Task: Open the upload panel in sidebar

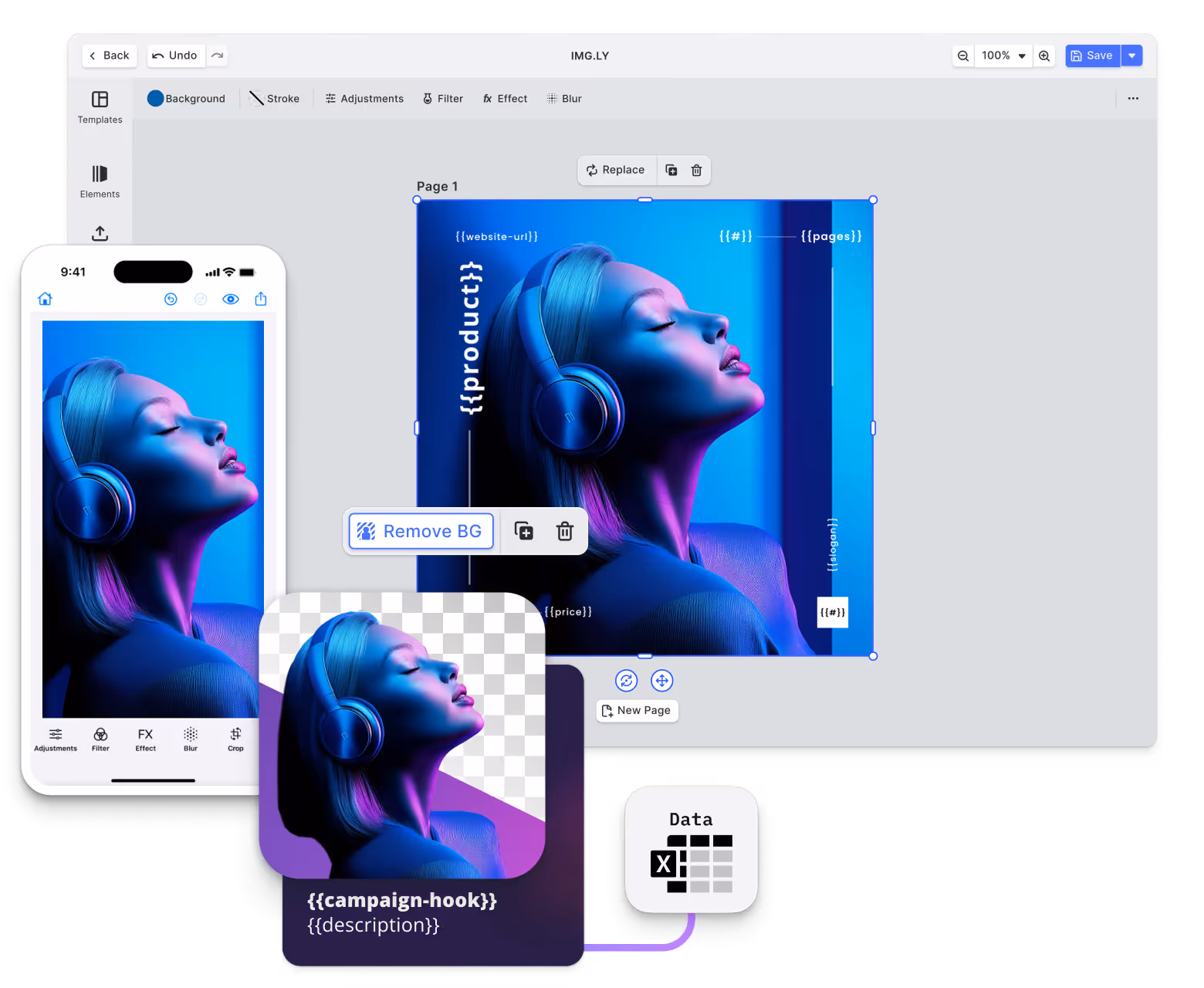Action: [100, 233]
